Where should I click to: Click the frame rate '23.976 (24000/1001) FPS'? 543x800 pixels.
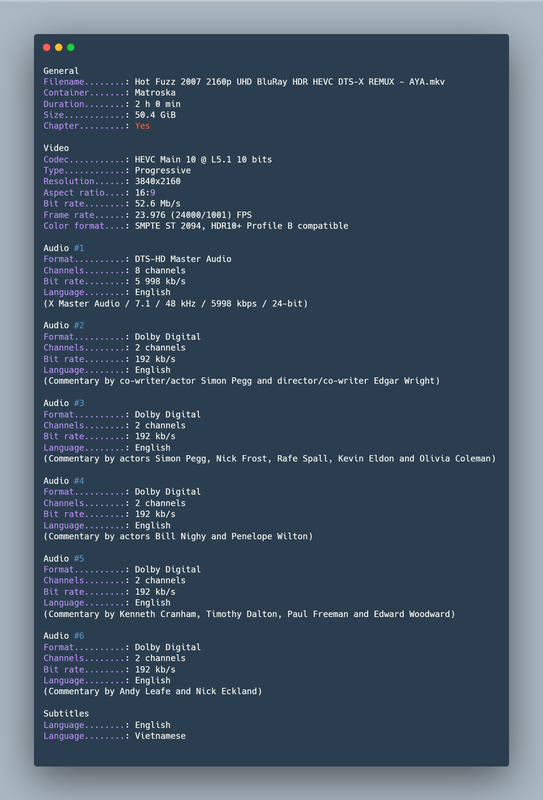(193, 215)
